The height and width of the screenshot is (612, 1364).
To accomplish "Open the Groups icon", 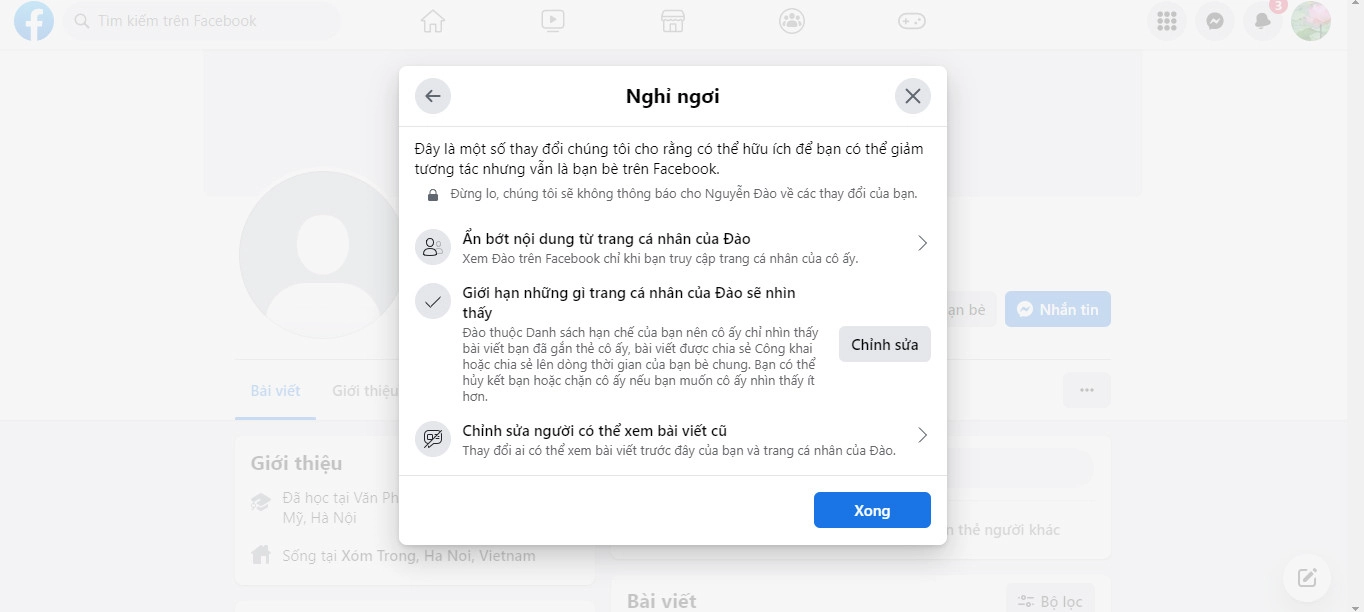I will [x=792, y=21].
